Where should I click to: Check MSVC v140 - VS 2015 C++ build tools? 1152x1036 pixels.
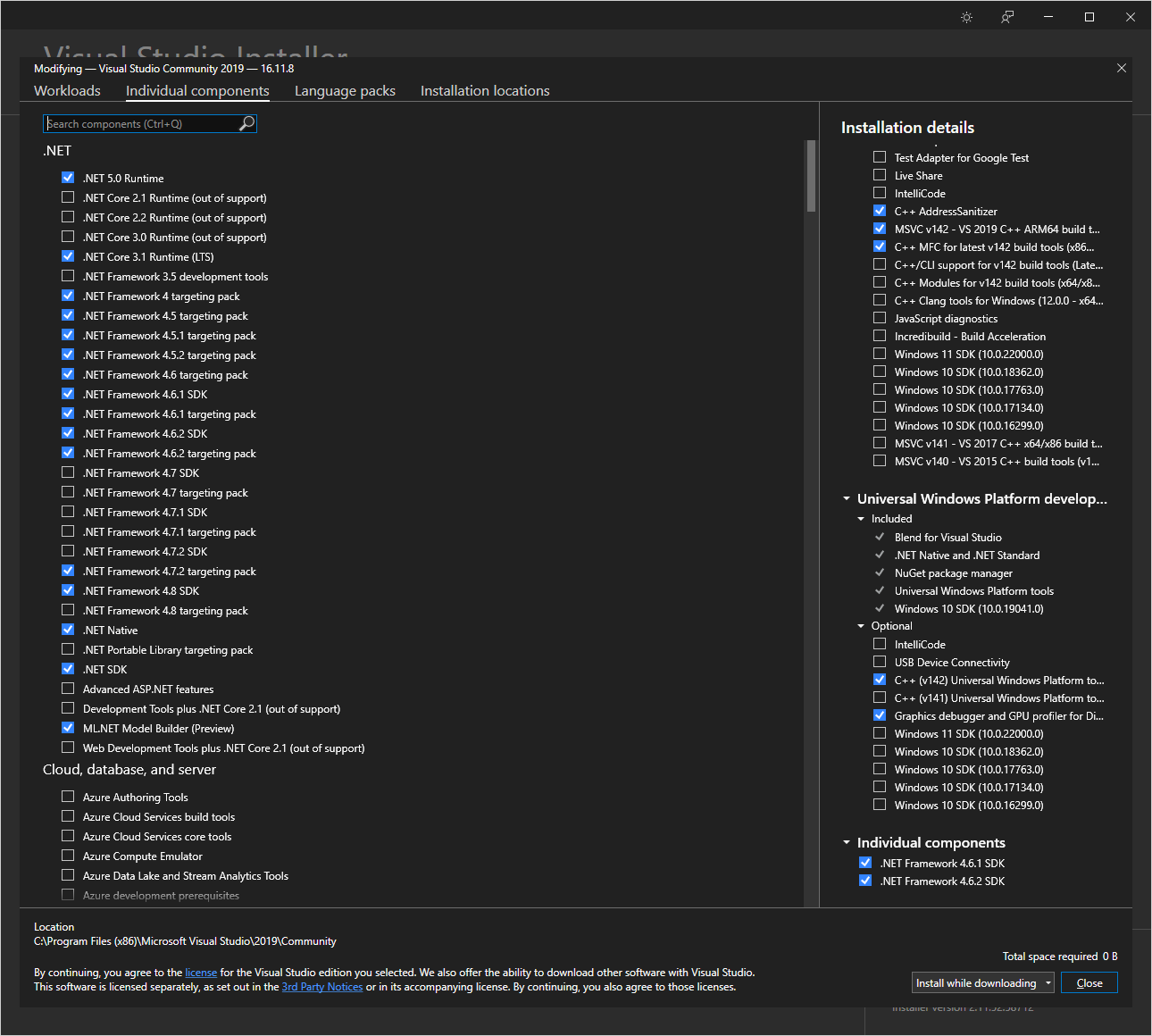[880, 461]
